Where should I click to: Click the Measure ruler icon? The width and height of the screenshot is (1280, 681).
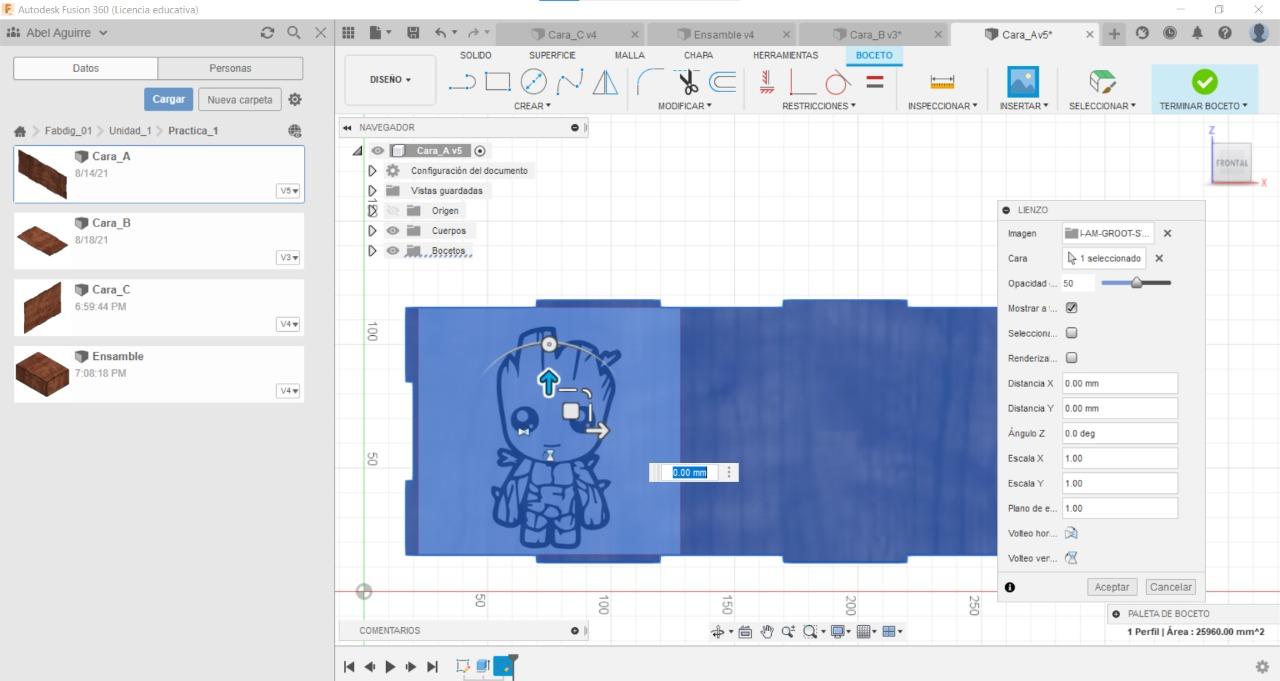click(x=942, y=82)
